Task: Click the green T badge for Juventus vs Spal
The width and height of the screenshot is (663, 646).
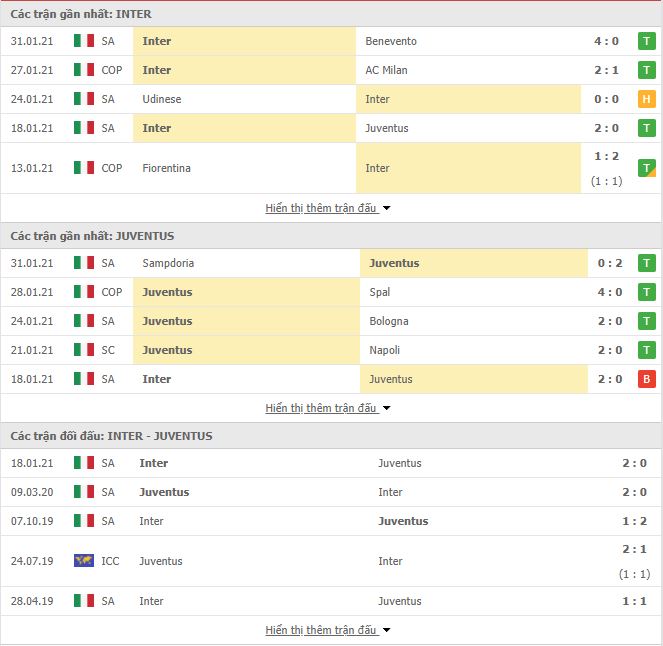Action: coord(647,292)
